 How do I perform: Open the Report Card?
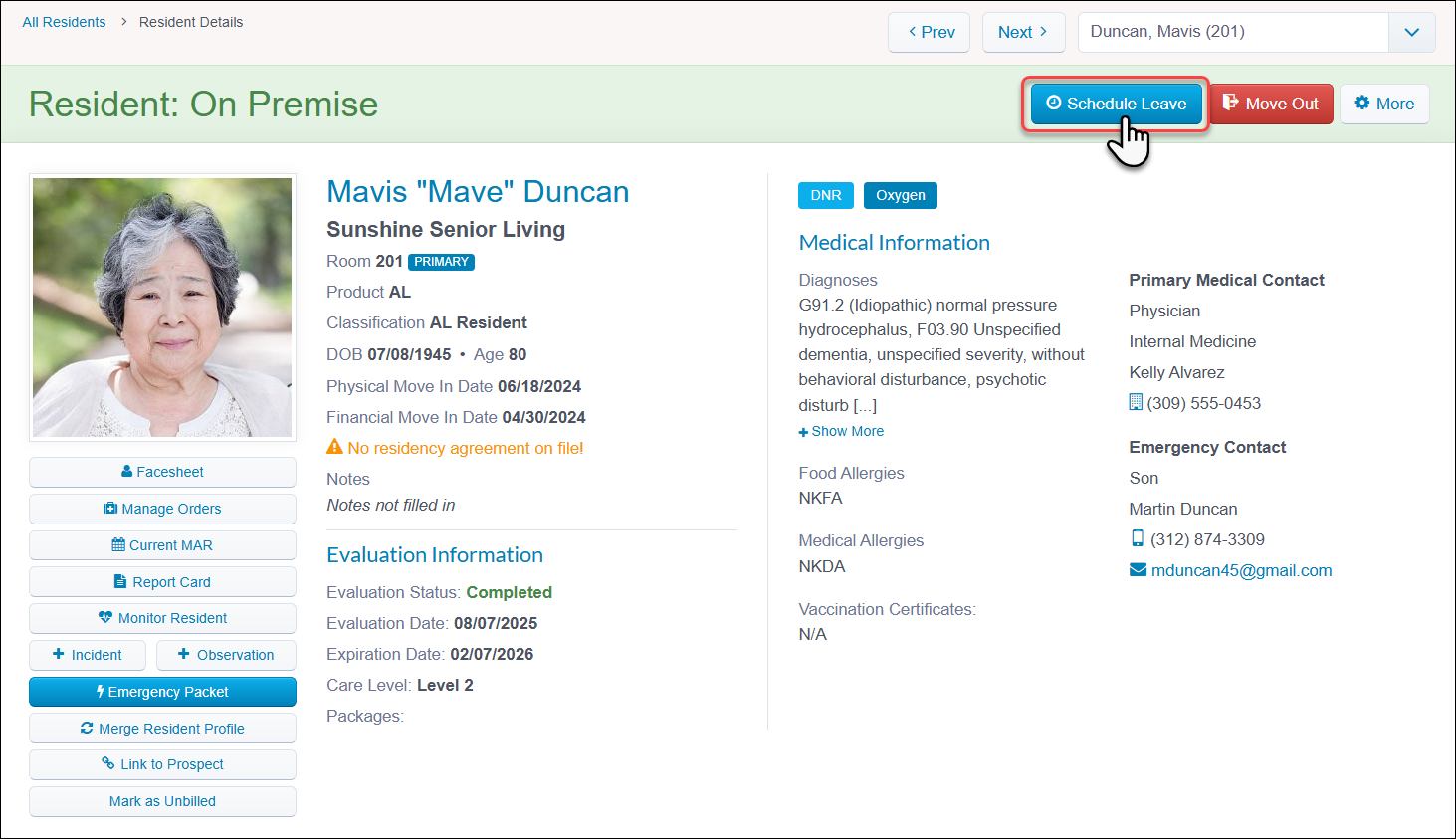point(162,582)
